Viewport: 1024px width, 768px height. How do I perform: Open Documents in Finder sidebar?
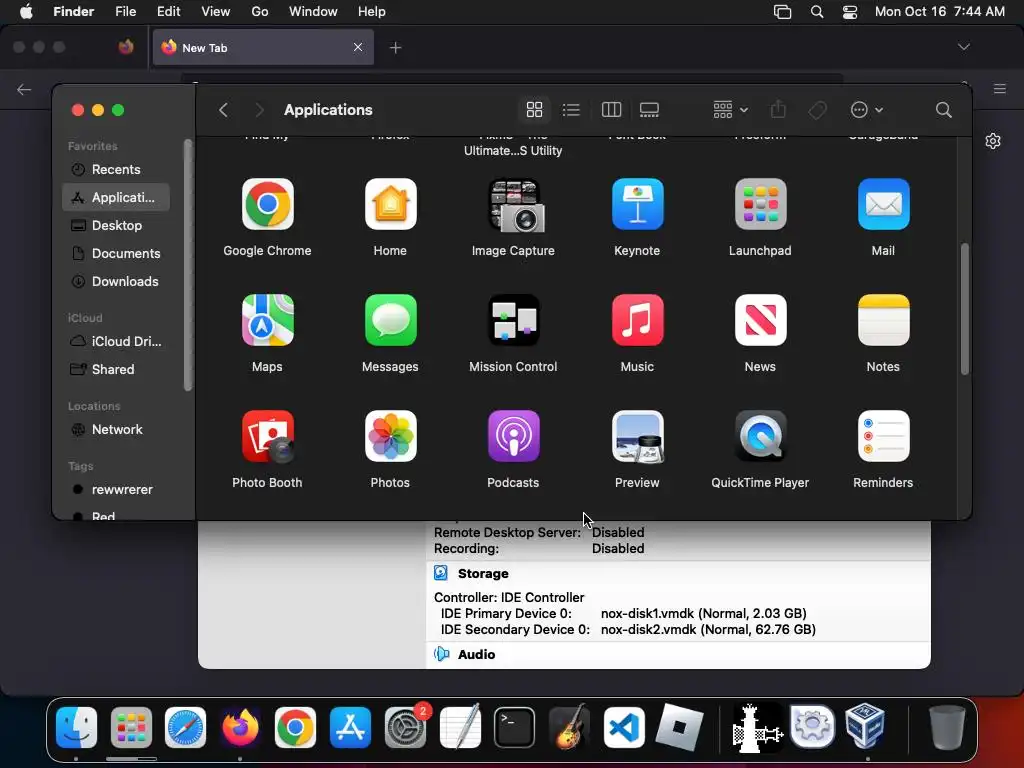pos(115,253)
